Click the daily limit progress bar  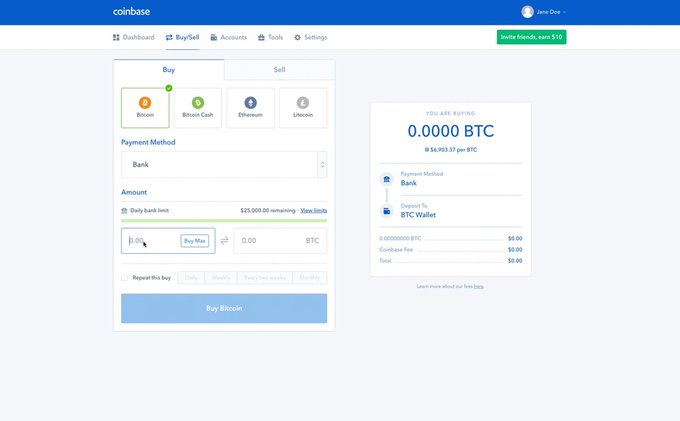pos(224,221)
